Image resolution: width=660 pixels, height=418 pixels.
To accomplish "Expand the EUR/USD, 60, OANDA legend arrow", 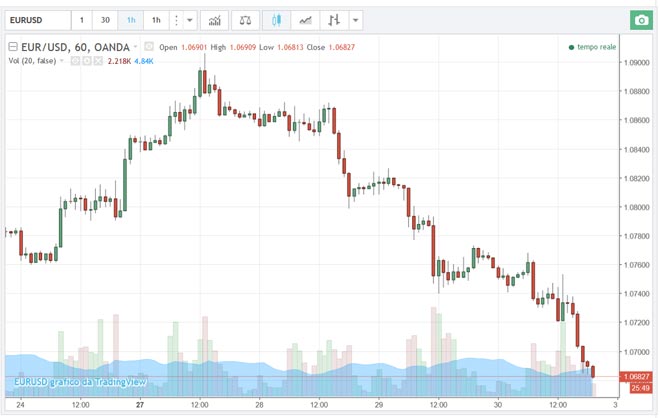I will pos(137,47).
